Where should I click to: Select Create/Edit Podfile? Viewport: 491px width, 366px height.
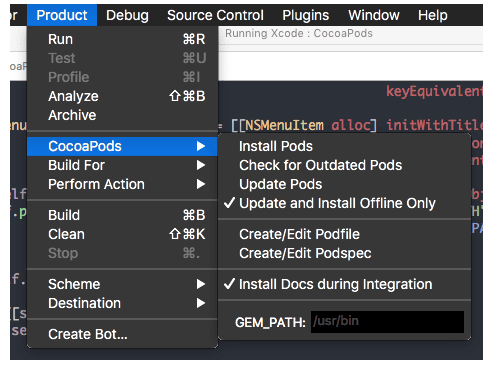pyautogui.click(x=344, y=234)
